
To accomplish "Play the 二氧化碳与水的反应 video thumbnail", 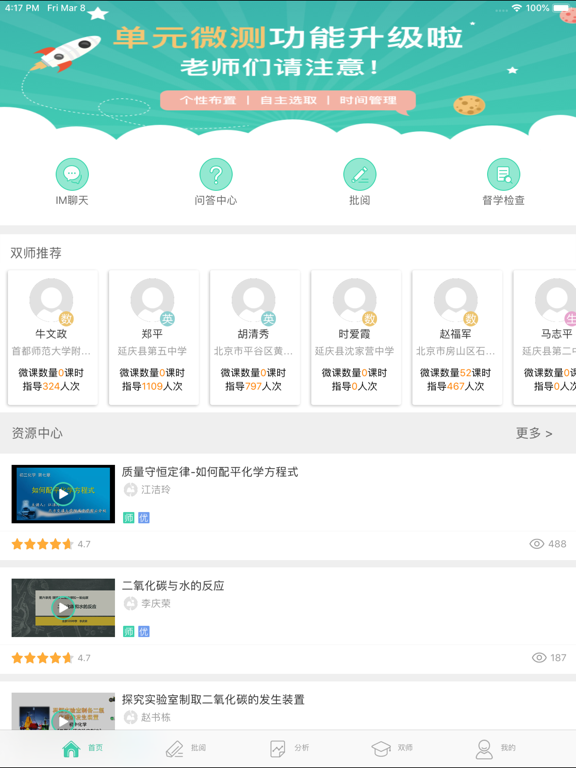I will click(x=63, y=608).
